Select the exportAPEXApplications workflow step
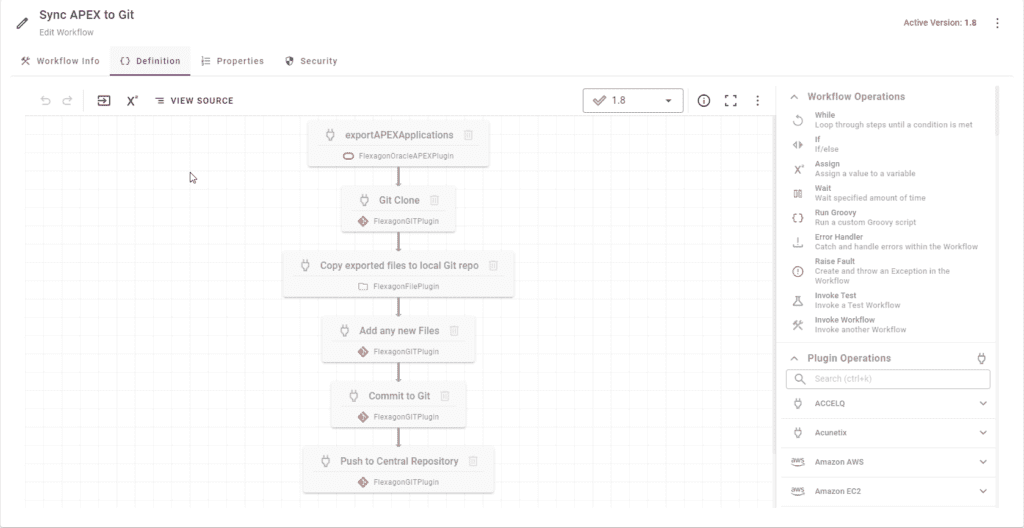Image resolution: width=1024 pixels, height=528 pixels. (398, 144)
